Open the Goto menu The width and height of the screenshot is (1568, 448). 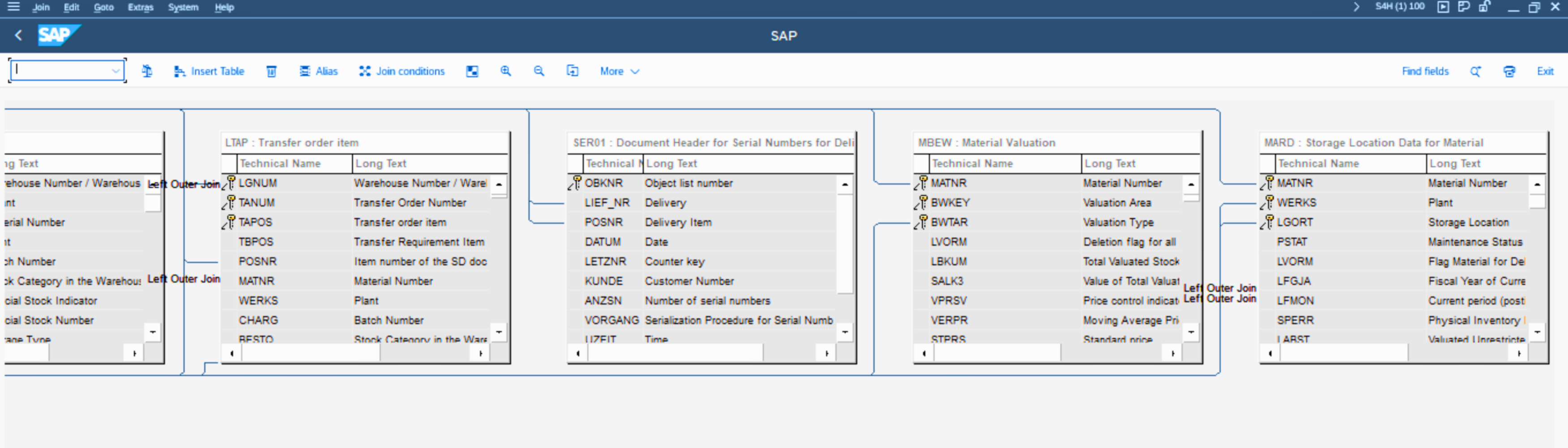coord(103,7)
